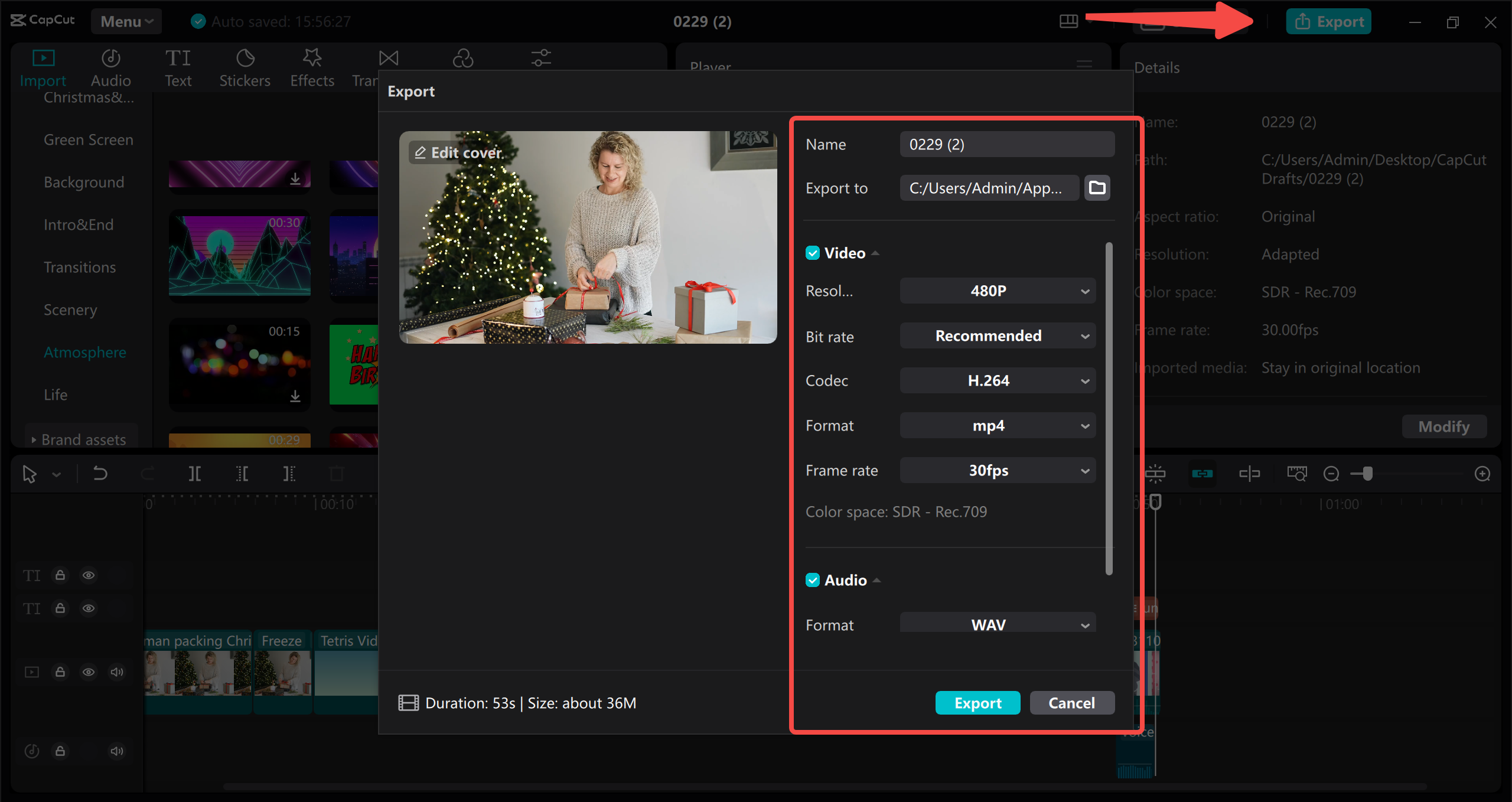This screenshot has width=1512, height=802.
Task: Select the Split tool icon in timeline toolbar
Action: coord(194,474)
